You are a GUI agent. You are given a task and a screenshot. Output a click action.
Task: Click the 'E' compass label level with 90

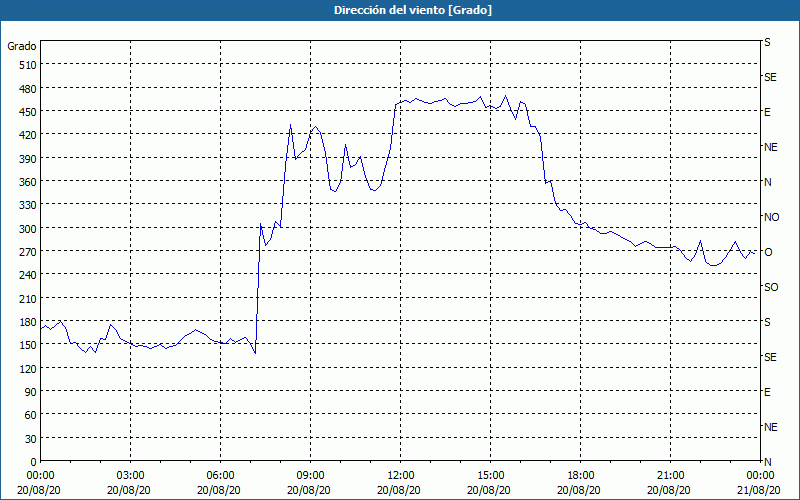(x=767, y=392)
